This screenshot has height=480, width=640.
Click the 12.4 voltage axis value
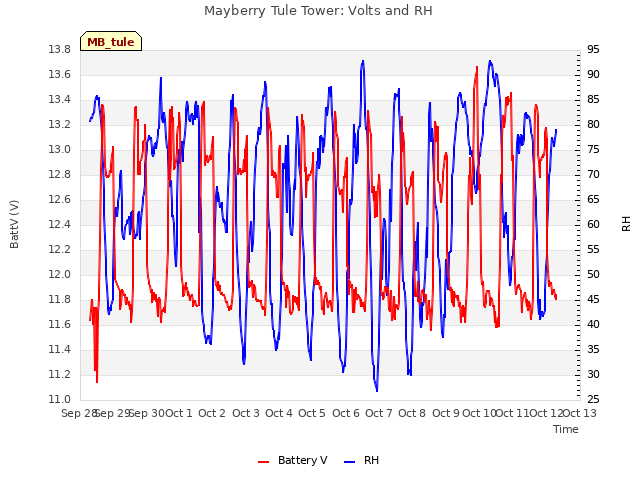click(x=60, y=224)
